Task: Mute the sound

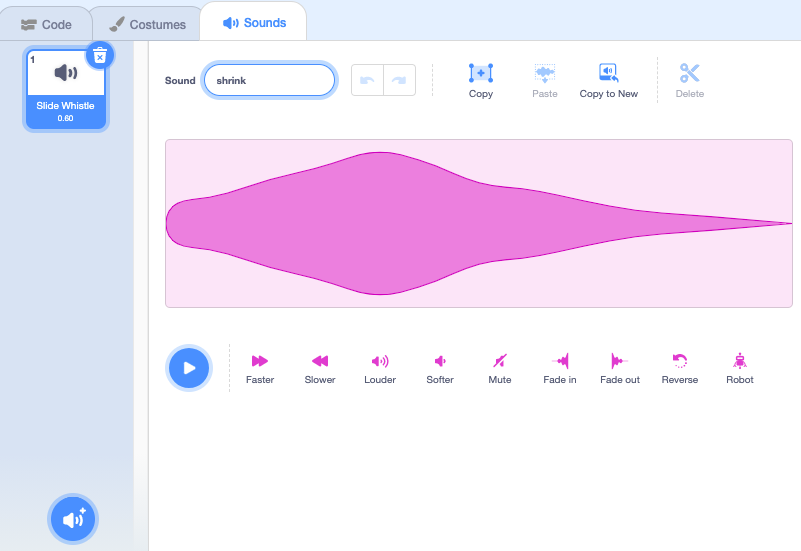Action: [500, 369]
